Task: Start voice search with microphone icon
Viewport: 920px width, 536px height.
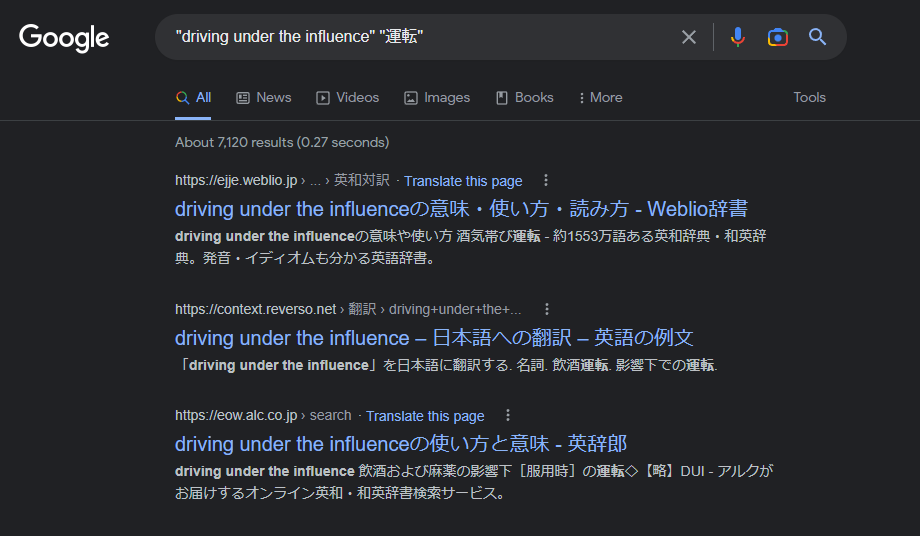Action: coord(738,37)
